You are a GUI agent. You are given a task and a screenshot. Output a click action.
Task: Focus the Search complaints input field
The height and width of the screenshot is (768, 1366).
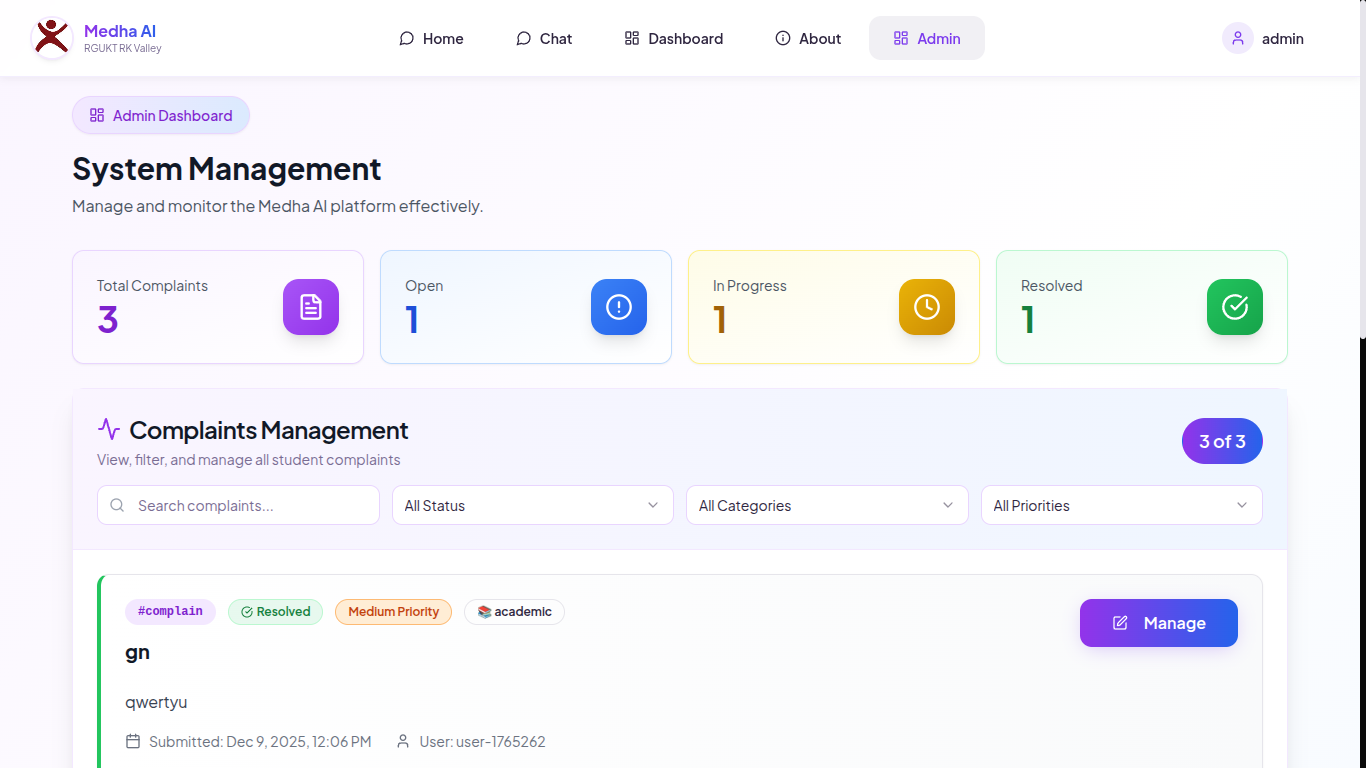(x=238, y=505)
